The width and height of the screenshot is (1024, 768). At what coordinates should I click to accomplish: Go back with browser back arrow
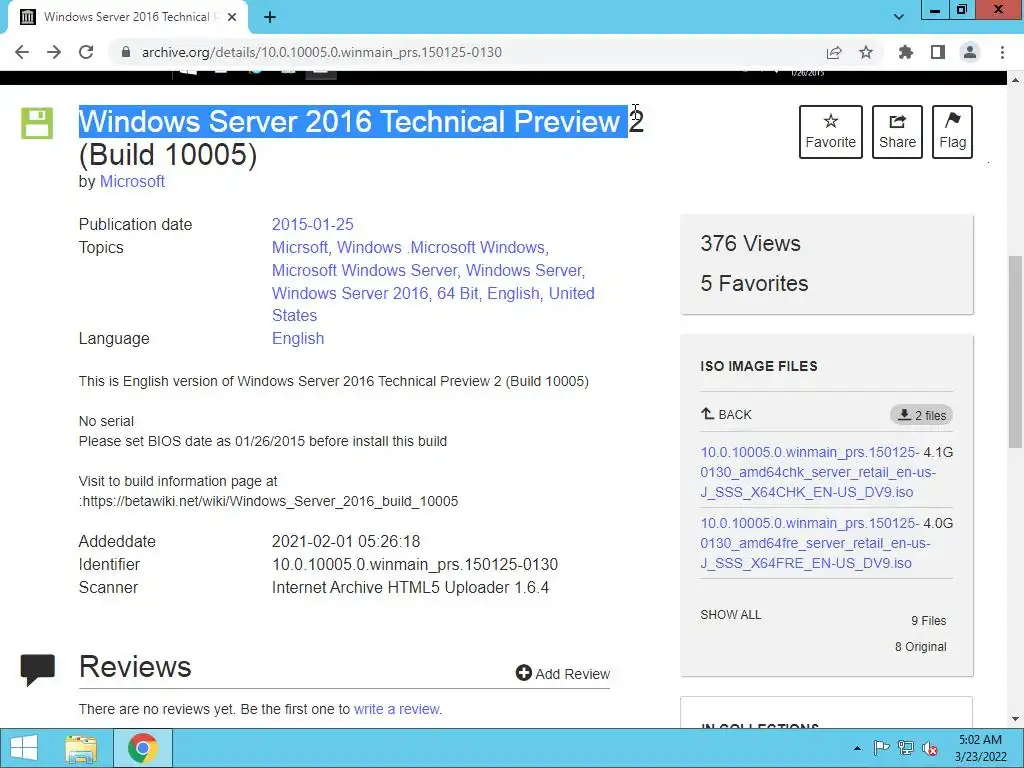coord(22,52)
